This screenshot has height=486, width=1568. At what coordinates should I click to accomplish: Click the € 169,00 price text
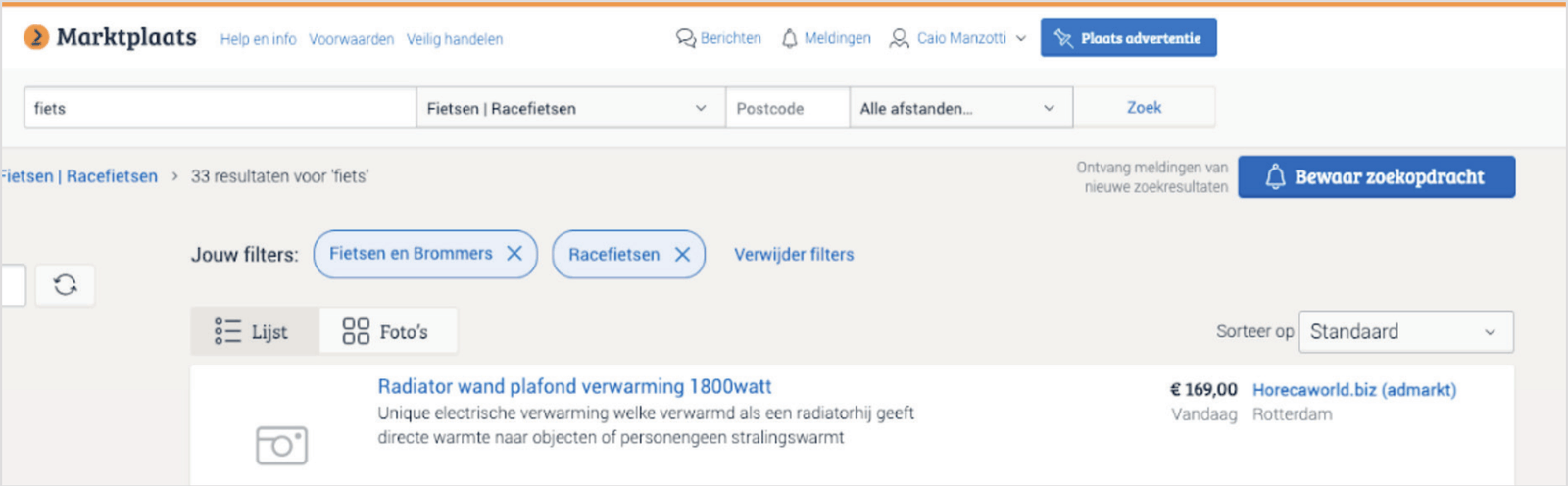coord(1203,390)
